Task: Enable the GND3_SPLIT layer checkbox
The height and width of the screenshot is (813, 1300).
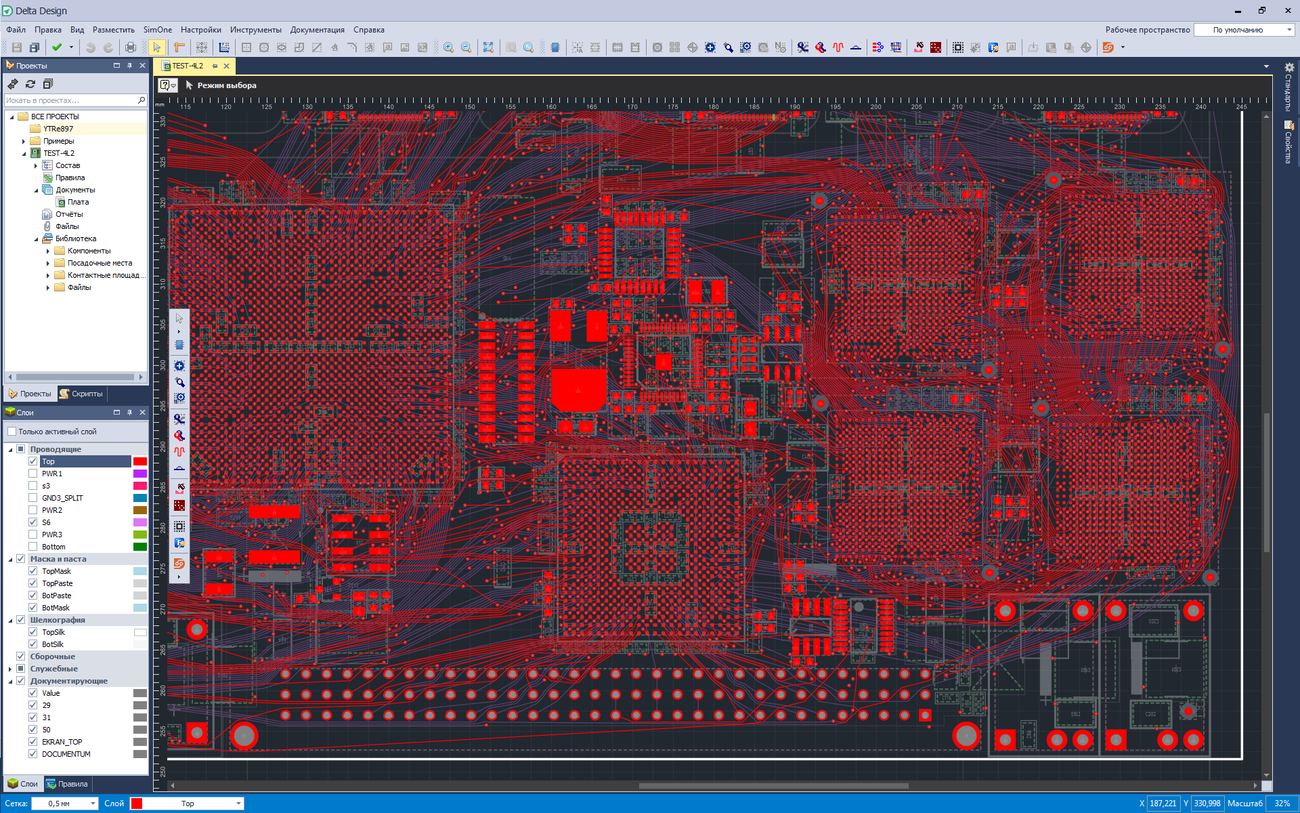Action: [x=33, y=498]
